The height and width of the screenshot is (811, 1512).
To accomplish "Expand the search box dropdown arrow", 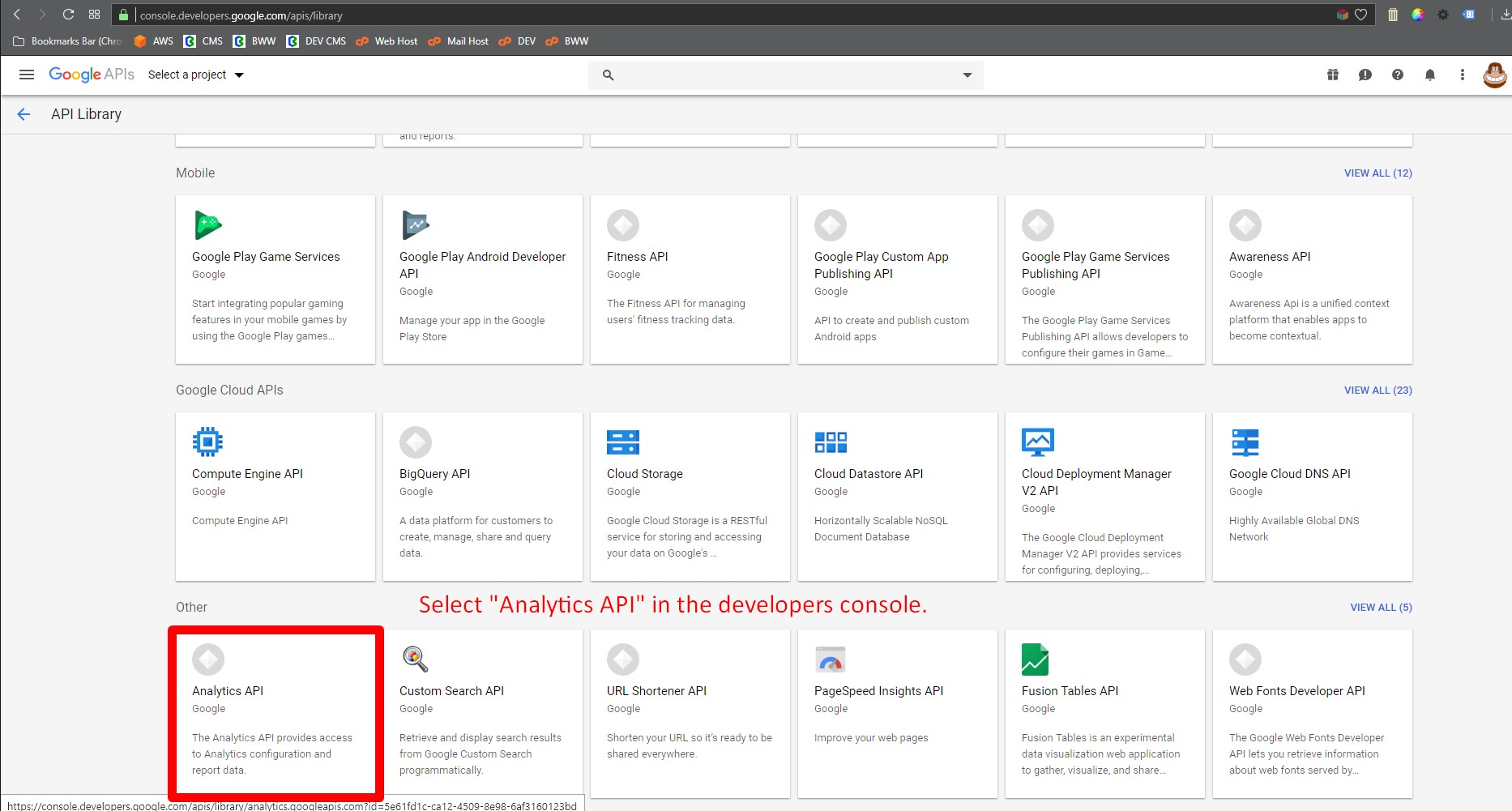I will click(967, 75).
